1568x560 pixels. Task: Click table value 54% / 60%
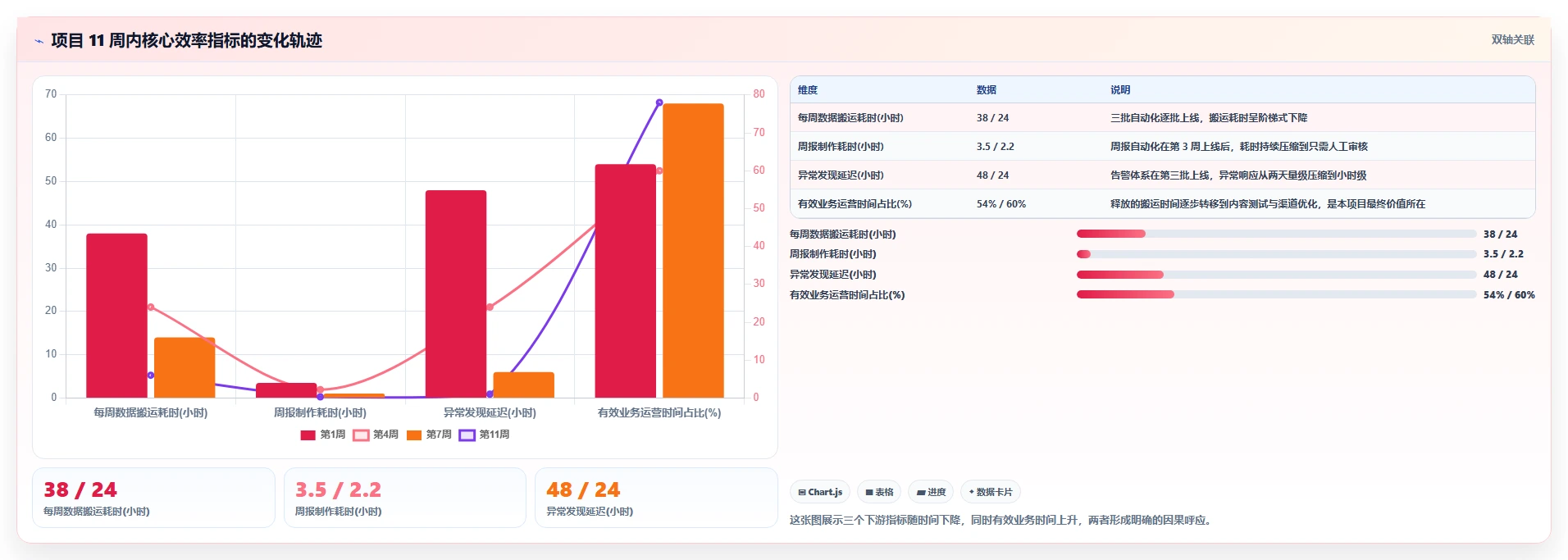(x=1001, y=204)
